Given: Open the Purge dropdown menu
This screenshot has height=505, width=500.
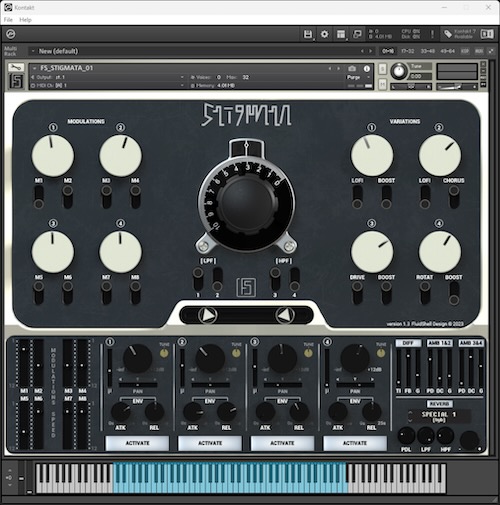Looking at the screenshot, I should (x=358, y=77).
